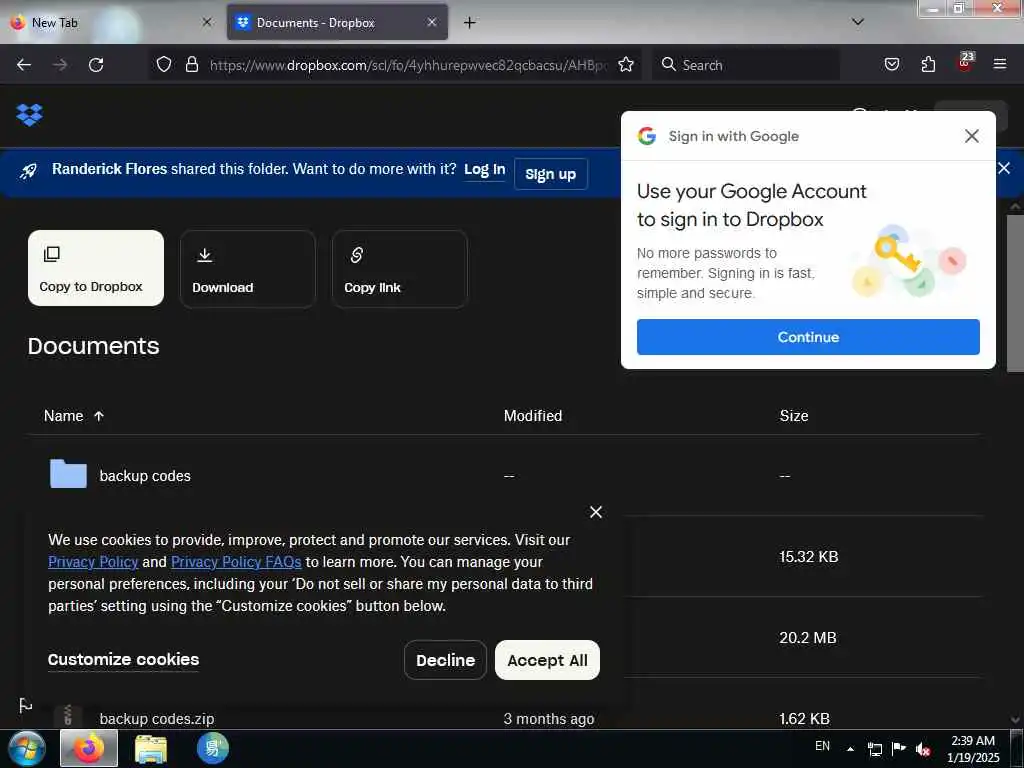The height and width of the screenshot is (768, 1024).
Task: Open Windows Start menu orb
Action: pyautogui.click(x=27, y=748)
